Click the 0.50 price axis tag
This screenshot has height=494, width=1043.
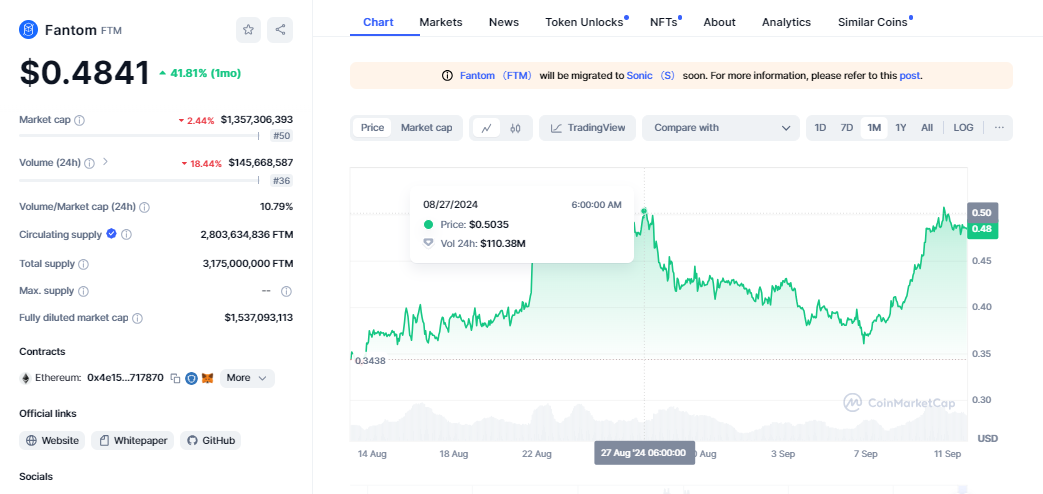click(x=982, y=213)
